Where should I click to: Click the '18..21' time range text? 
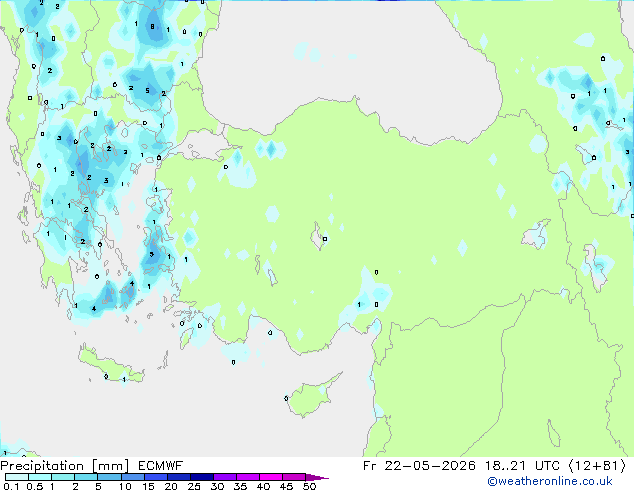[x=505, y=466]
